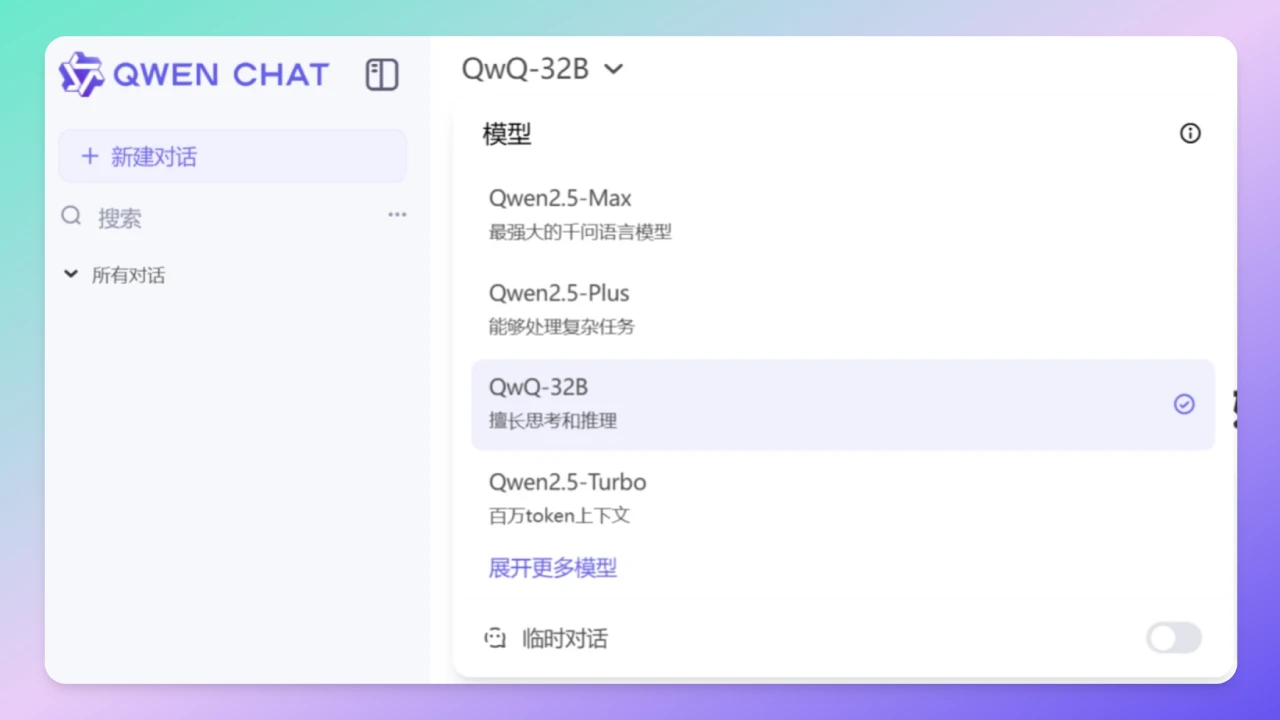Toggle the 临时对话 temporary chat switch
The image size is (1280, 720).
[x=1174, y=638]
